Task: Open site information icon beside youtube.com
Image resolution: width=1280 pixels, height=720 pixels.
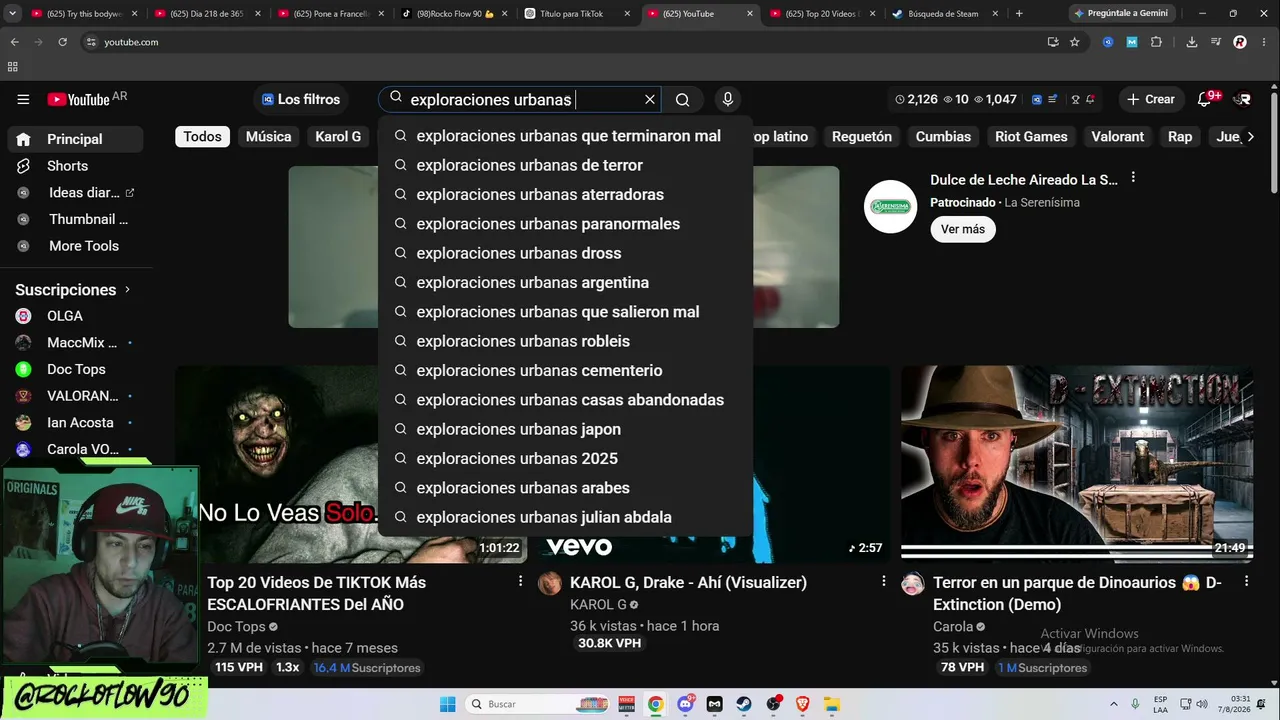Action: click(x=91, y=42)
